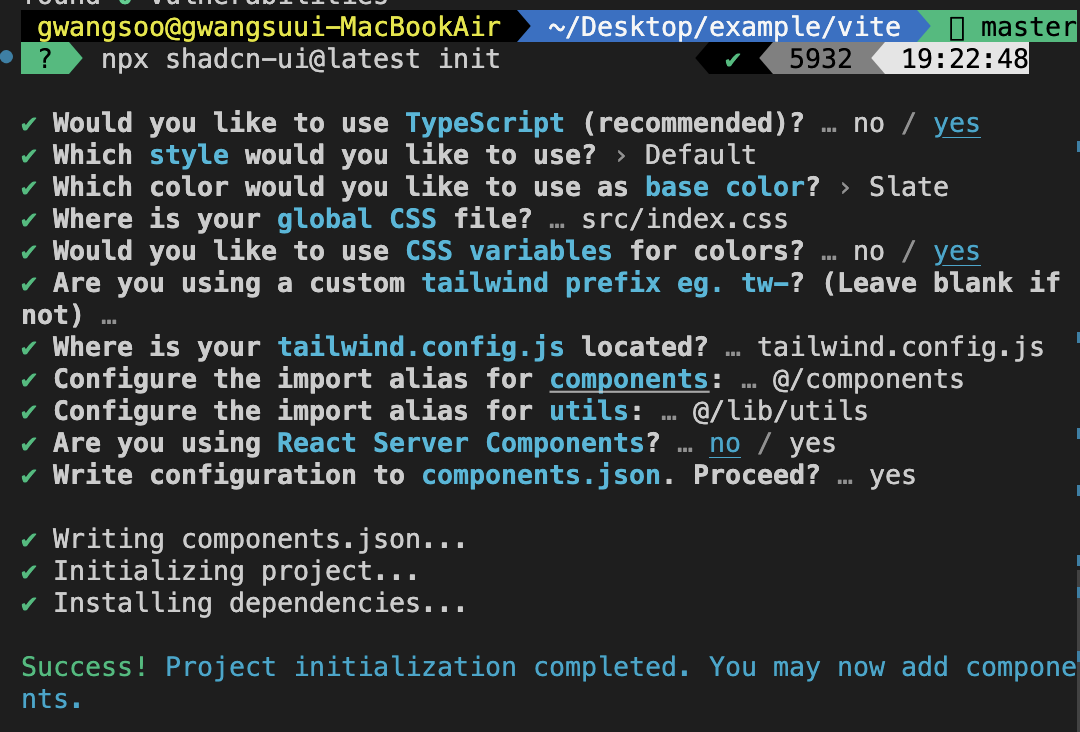Click the src/index.css answer

[685, 219]
